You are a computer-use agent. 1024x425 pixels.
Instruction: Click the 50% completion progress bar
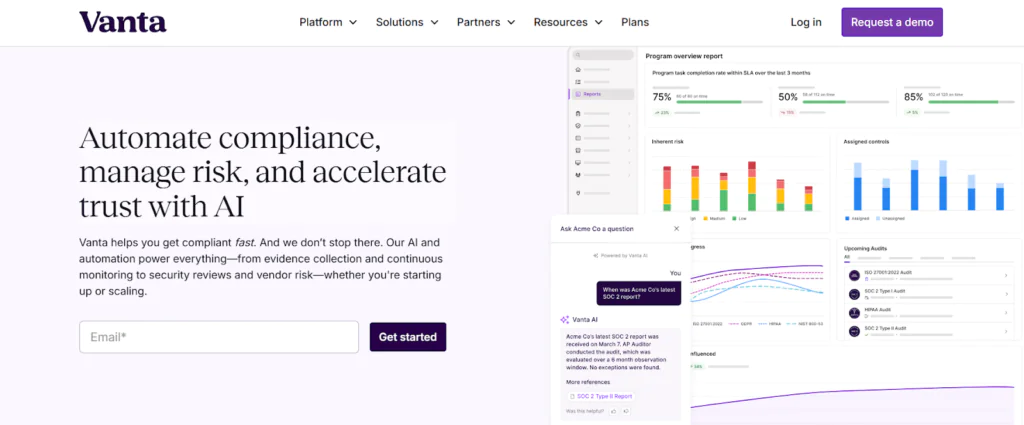tap(846, 102)
